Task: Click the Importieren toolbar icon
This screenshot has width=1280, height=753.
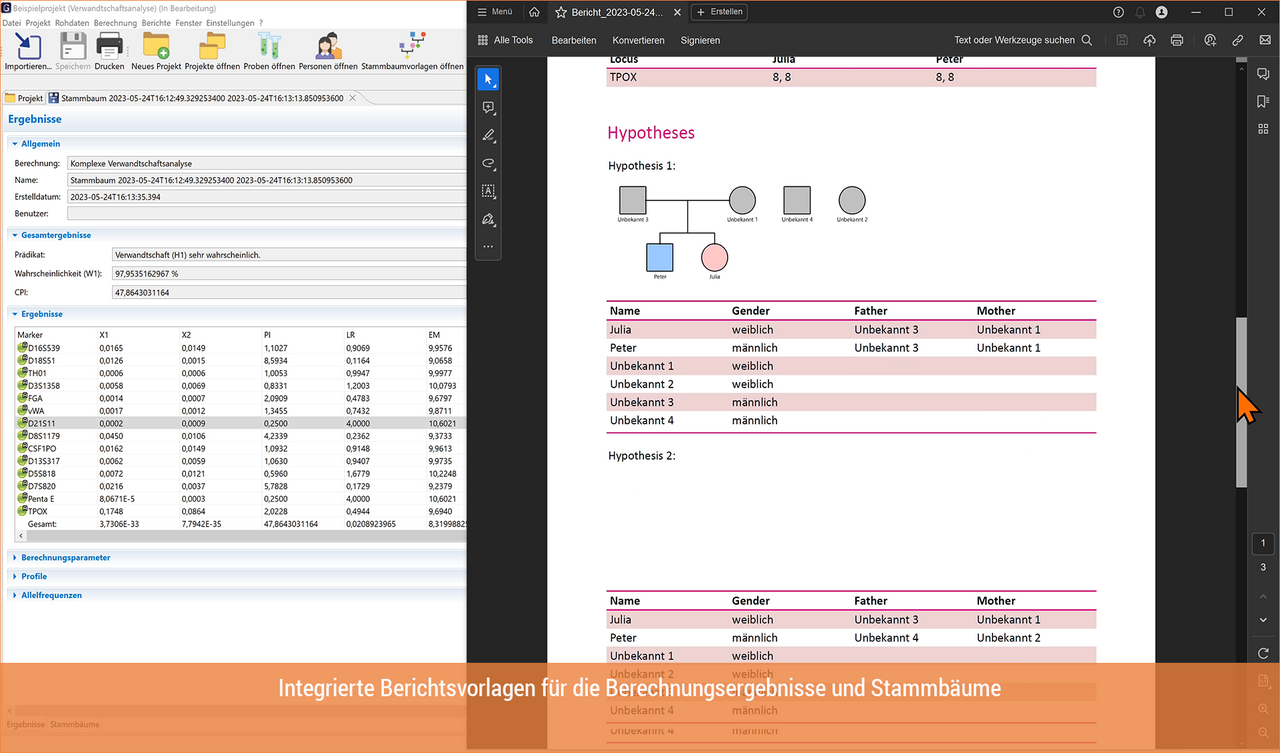Action: 28,46
